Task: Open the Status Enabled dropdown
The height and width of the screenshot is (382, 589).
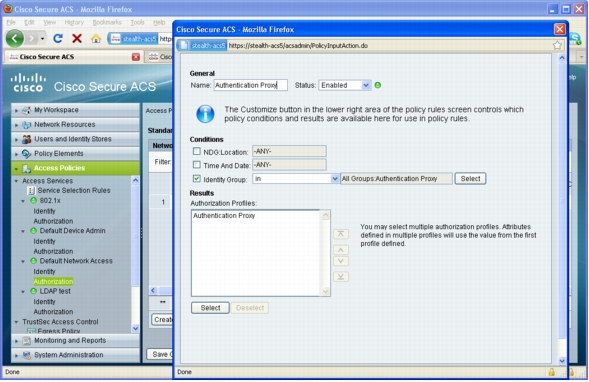Action: tap(344, 85)
